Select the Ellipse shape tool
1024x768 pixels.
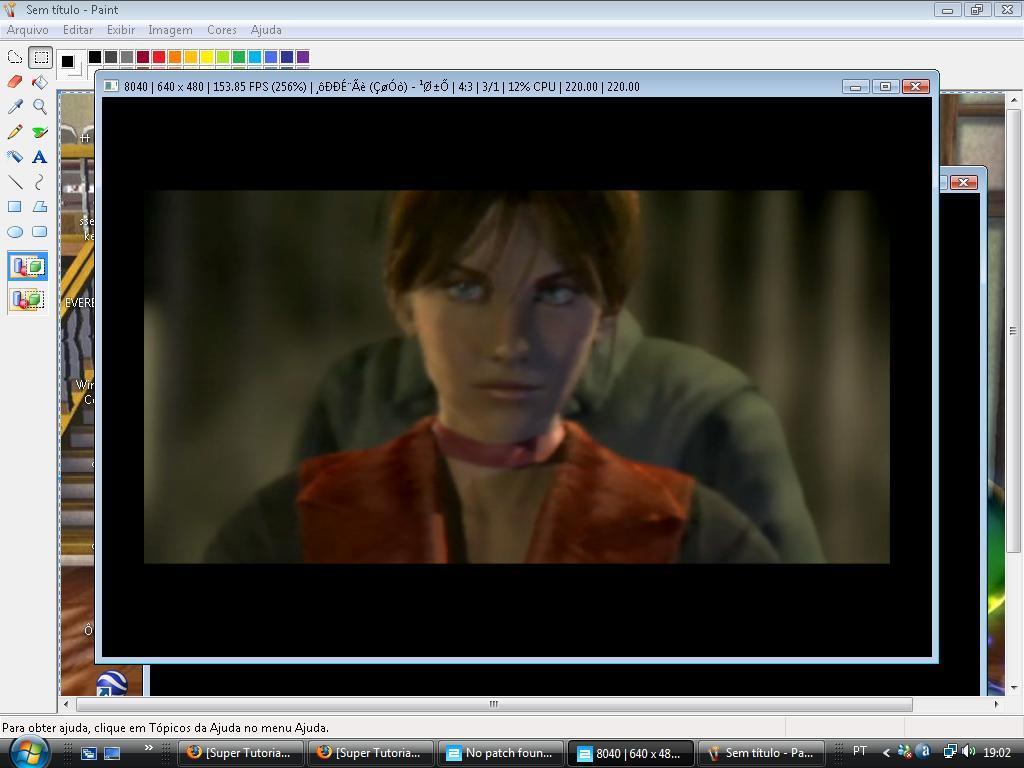tap(14, 231)
